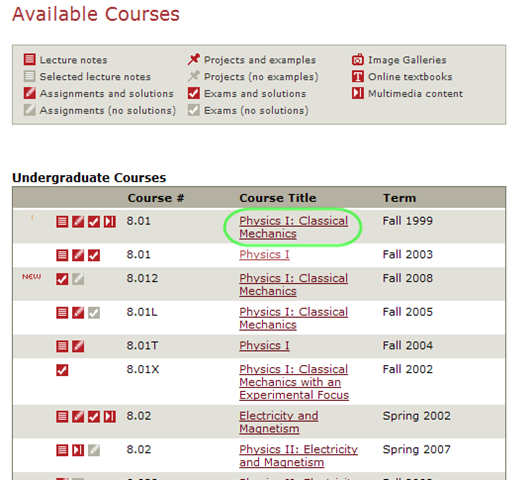
Task: Open Physics I: Classical Mechanics Fall 1999 link
Action: click(293, 227)
